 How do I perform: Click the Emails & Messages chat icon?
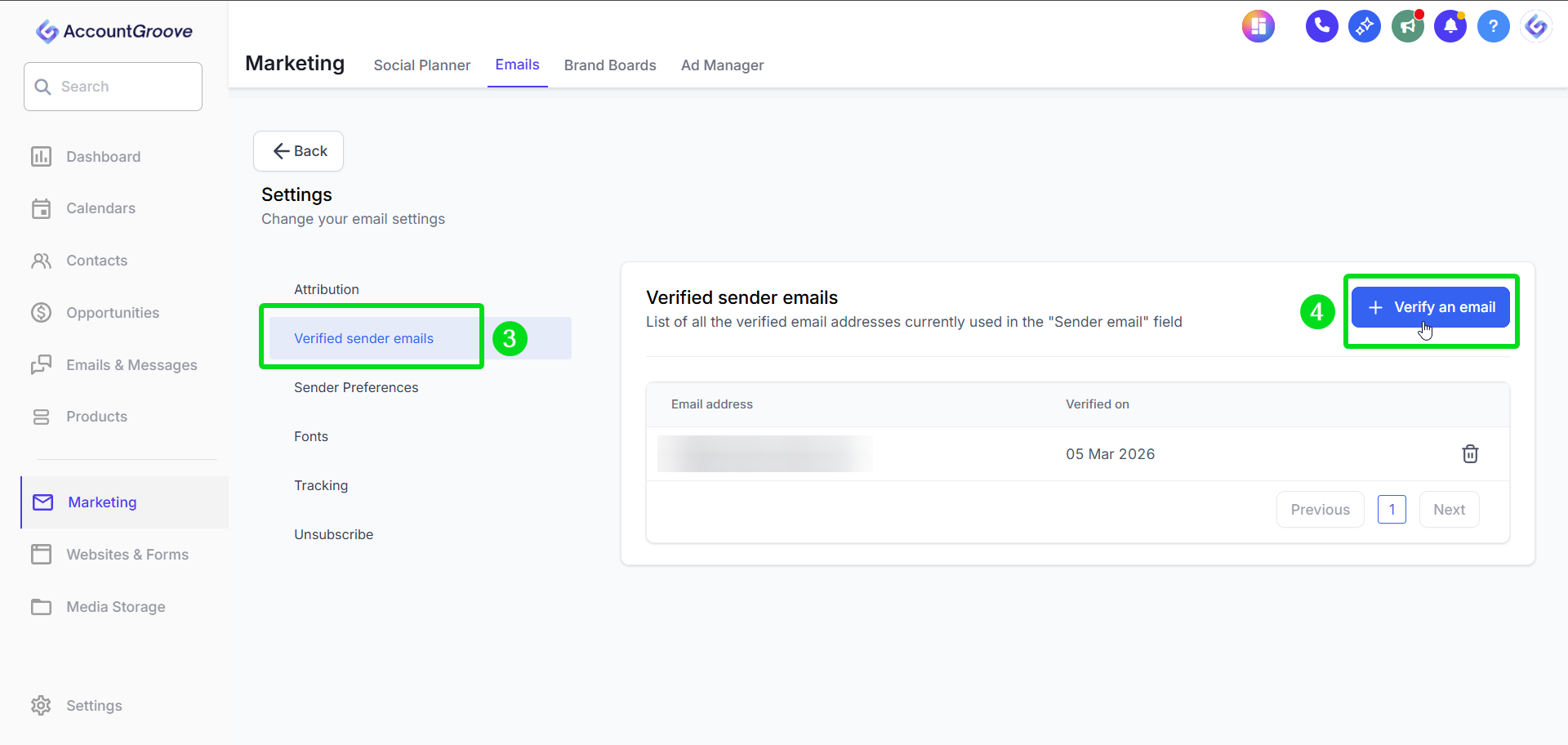tap(41, 365)
